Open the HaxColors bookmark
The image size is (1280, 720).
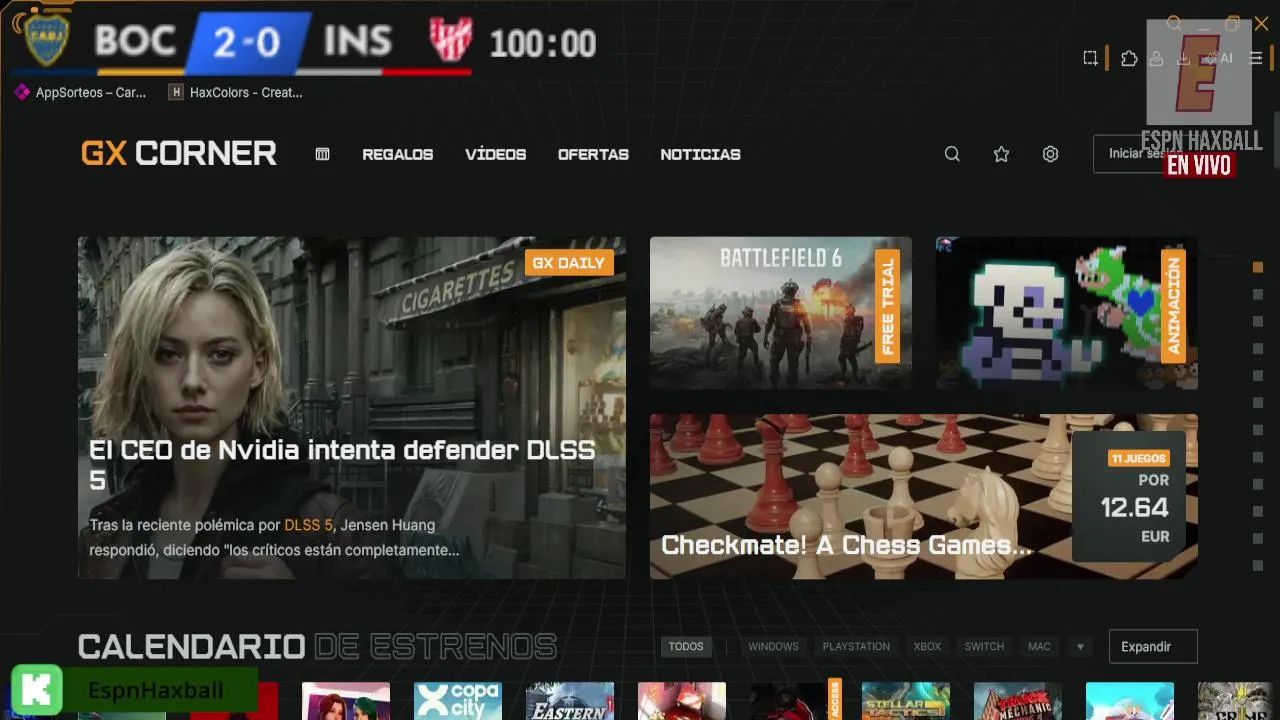(x=236, y=92)
